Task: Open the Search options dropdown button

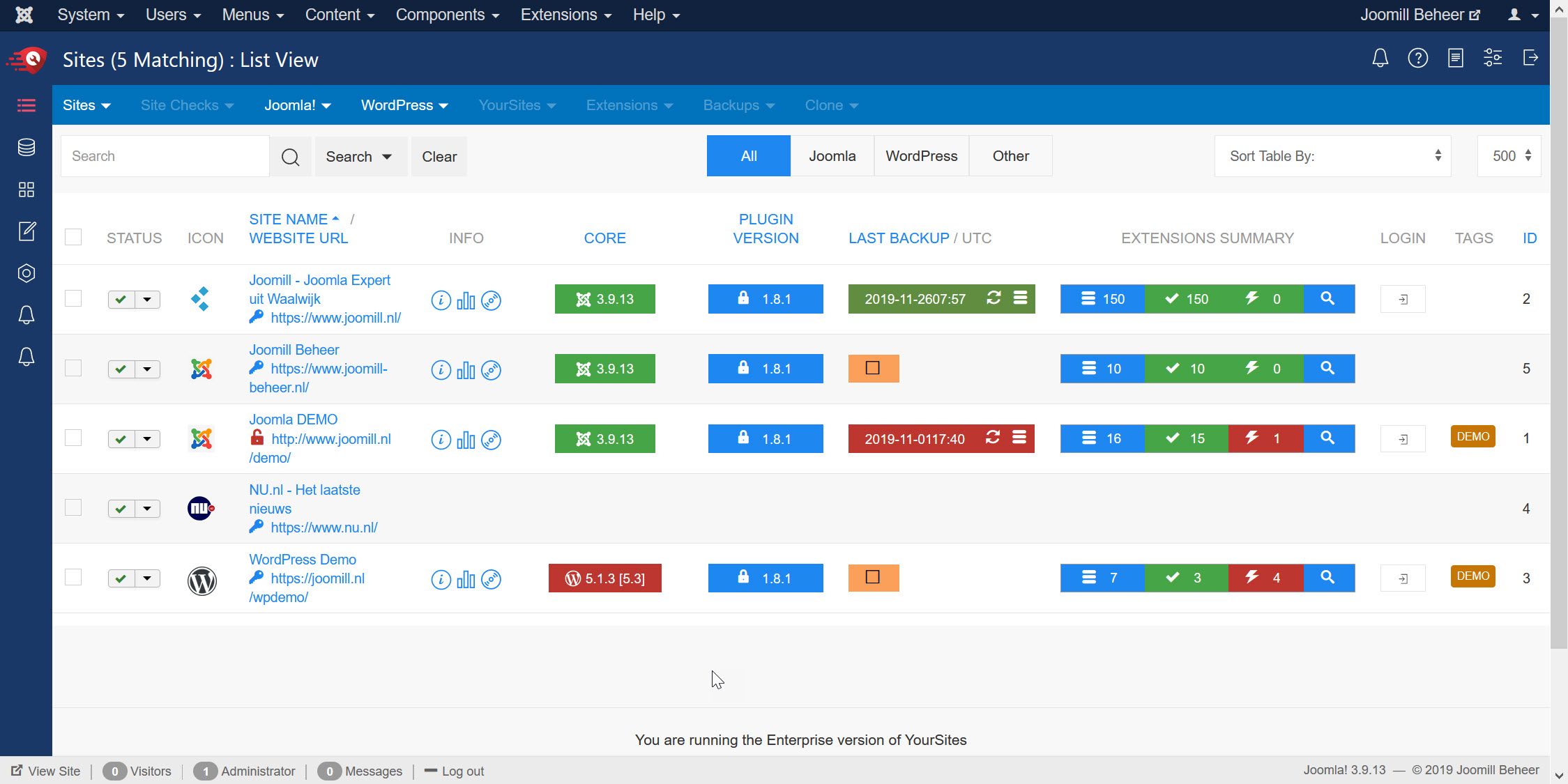Action: (360, 157)
